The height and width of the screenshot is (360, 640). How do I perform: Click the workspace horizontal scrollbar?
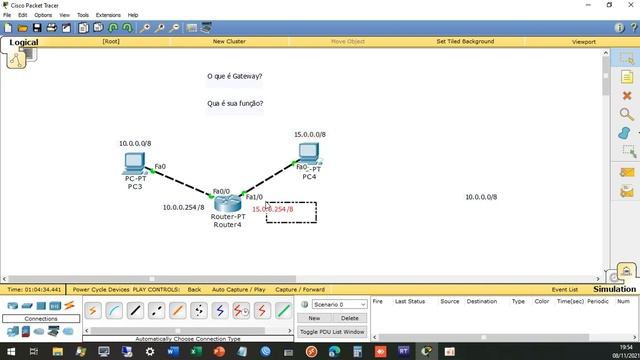[x=152, y=279]
